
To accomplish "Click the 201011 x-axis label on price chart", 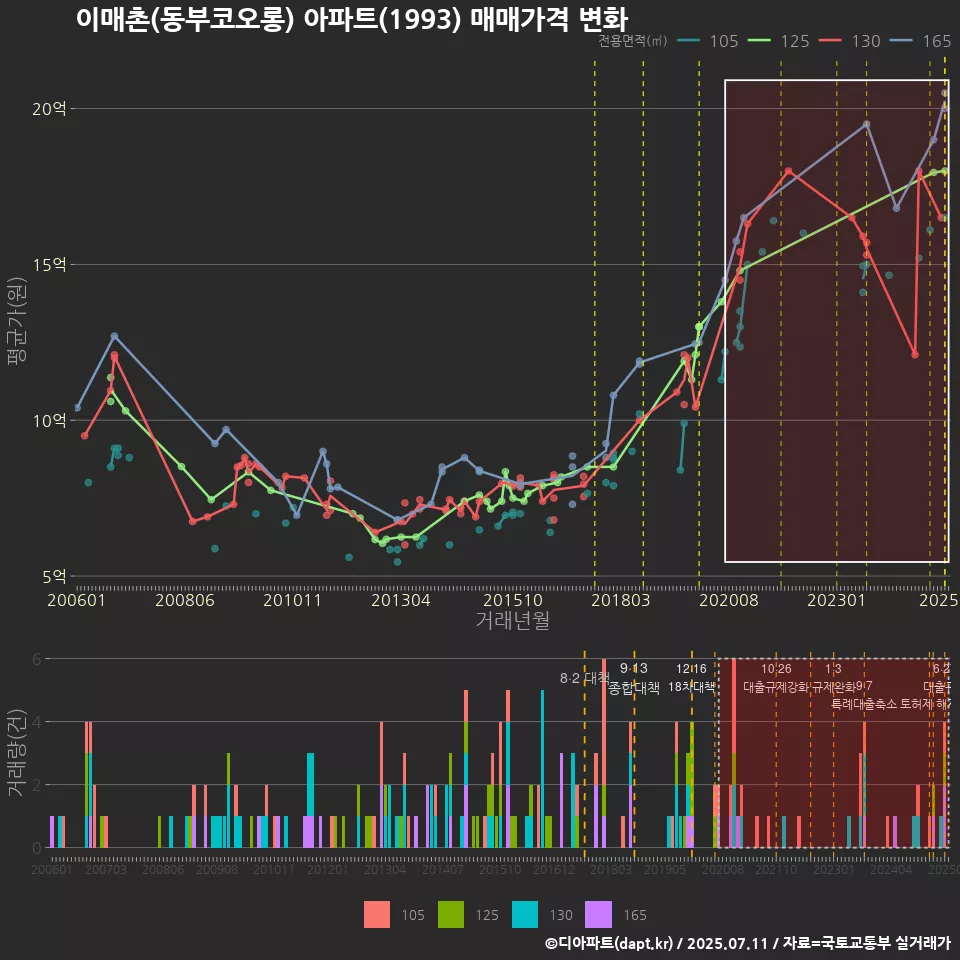I will click(x=293, y=600).
